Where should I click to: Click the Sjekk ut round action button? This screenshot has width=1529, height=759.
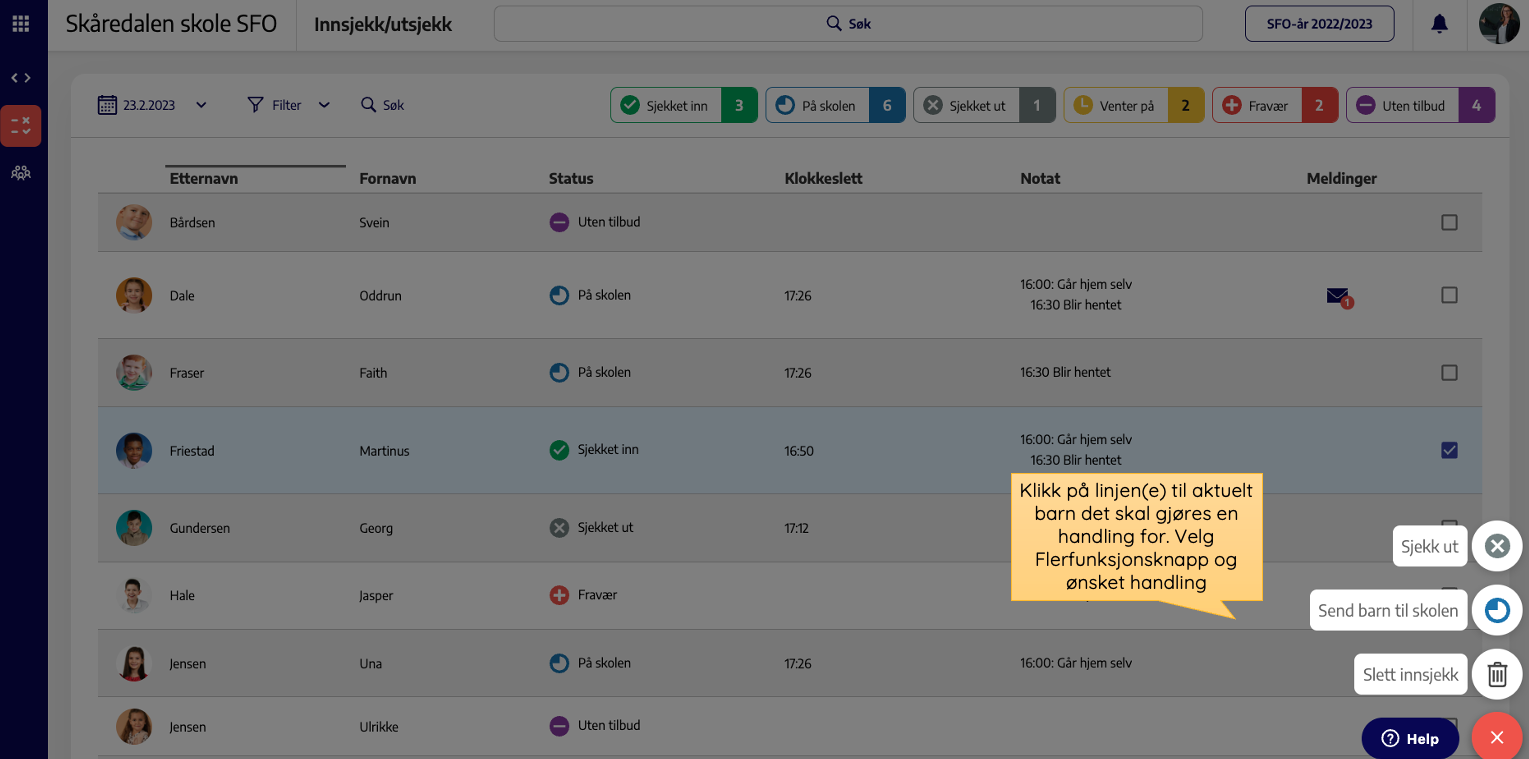pyautogui.click(x=1497, y=546)
